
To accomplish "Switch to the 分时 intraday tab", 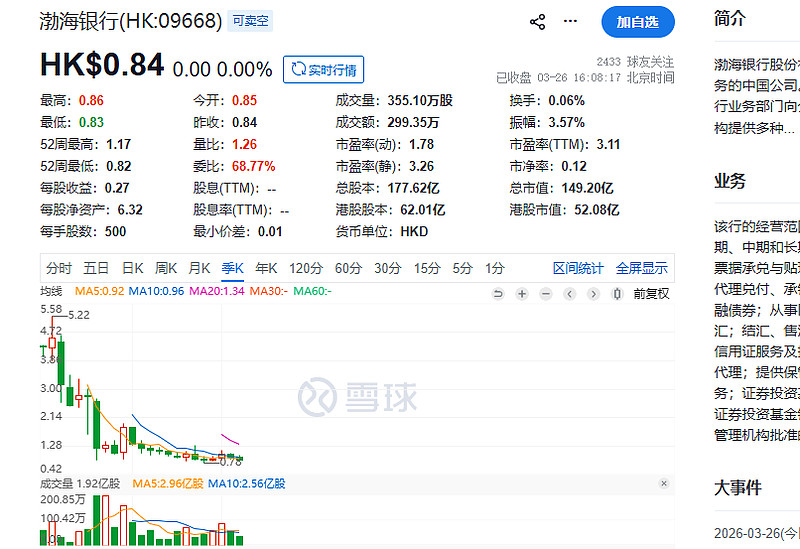I will coord(59,268).
